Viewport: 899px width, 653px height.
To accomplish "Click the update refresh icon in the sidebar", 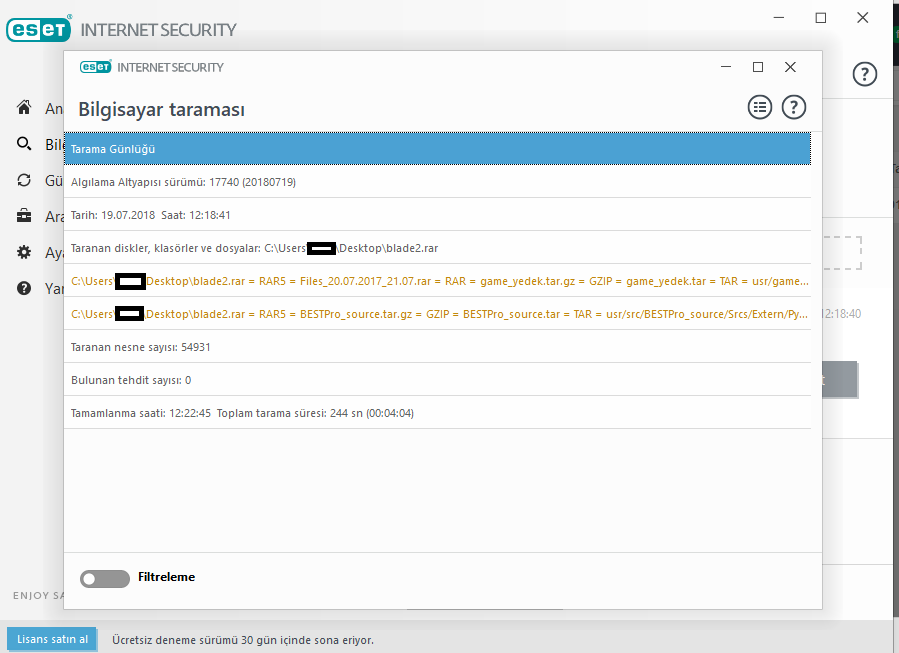I will 24,180.
